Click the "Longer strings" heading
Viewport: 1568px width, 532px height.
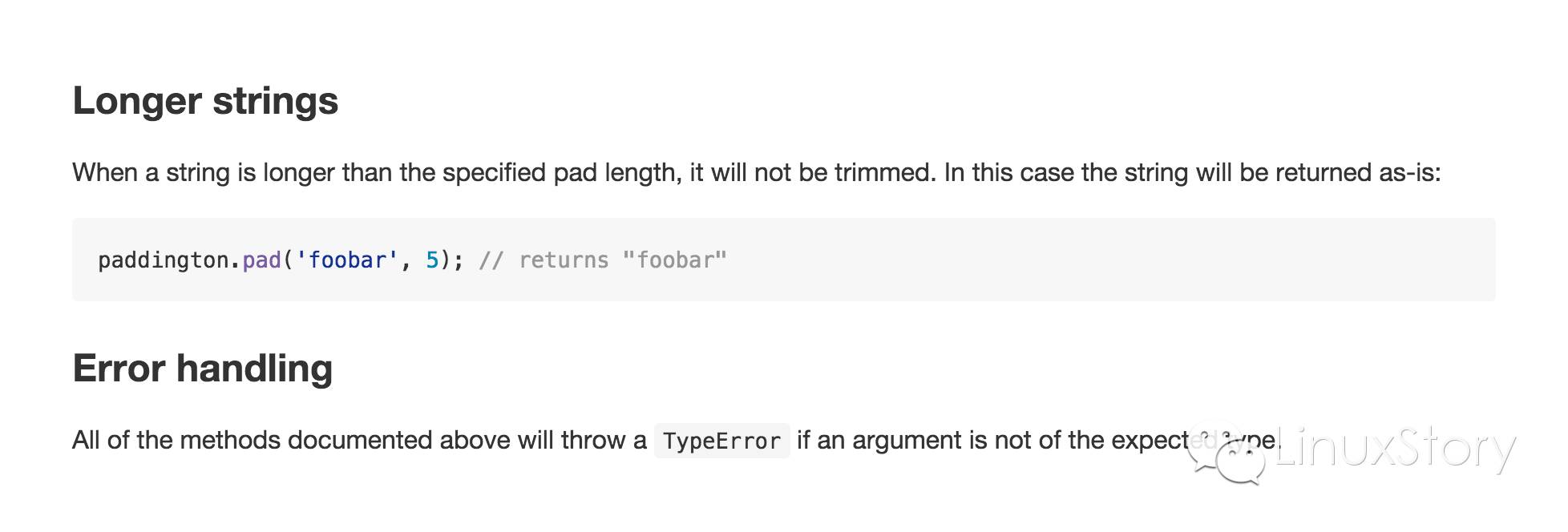coord(205,101)
